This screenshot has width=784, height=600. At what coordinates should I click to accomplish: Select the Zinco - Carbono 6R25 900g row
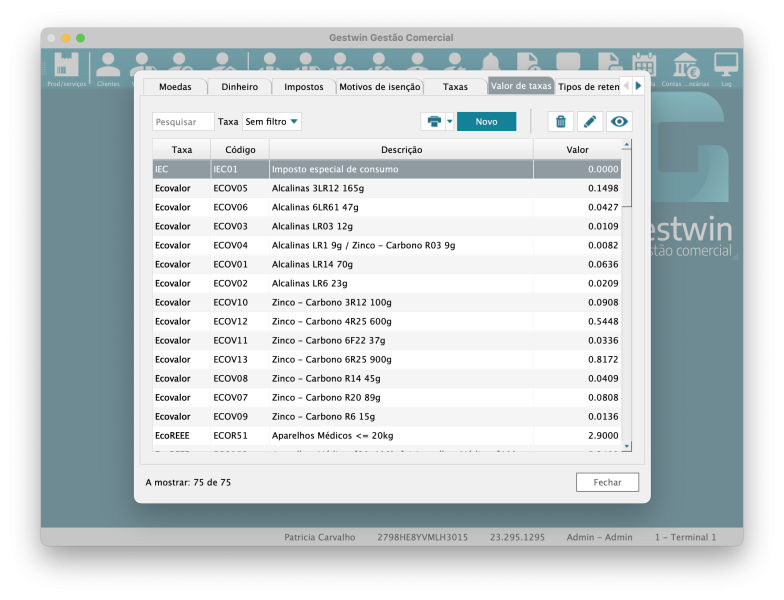pyautogui.click(x=386, y=360)
